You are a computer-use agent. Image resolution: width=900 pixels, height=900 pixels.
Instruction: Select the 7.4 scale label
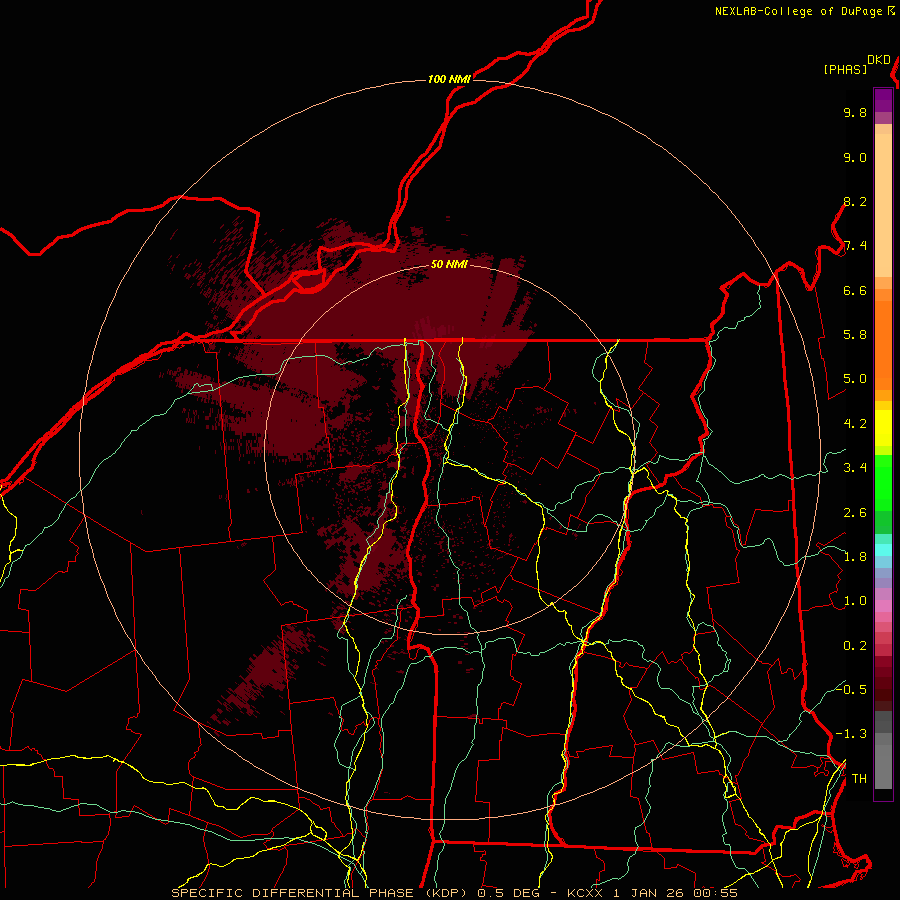point(855,246)
